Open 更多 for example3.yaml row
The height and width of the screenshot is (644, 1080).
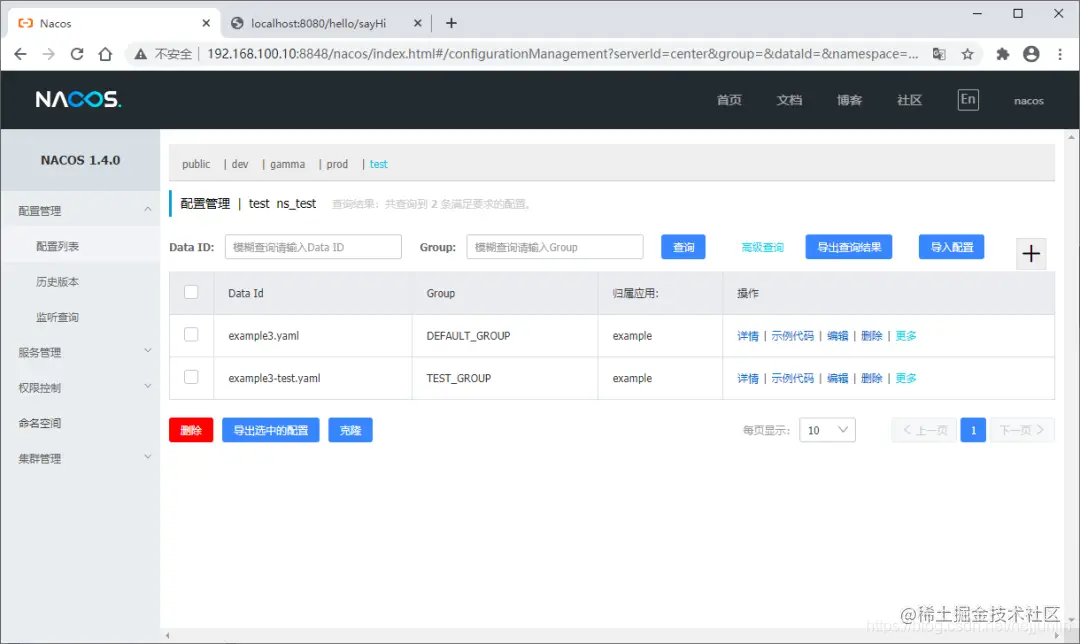(906, 335)
